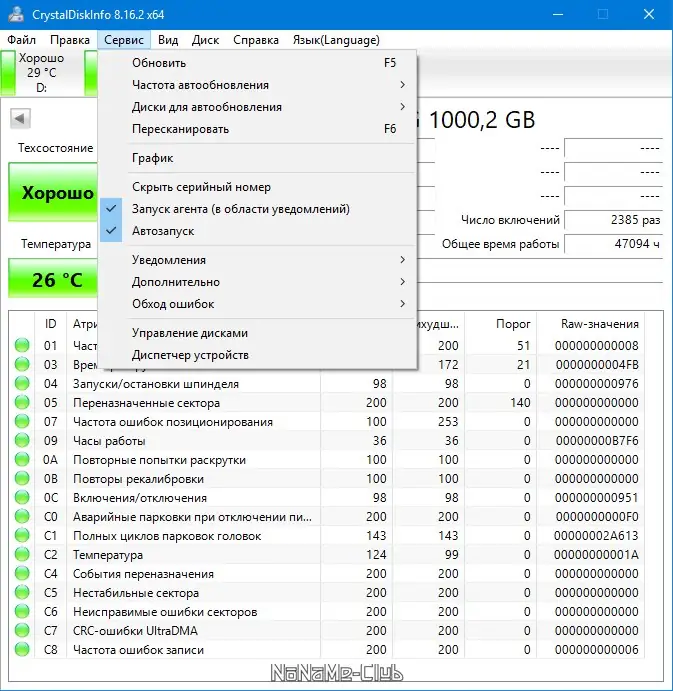The width and height of the screenshot is (673, 691).
Task: Click green status icon for attribute C2
Action: 22,554
